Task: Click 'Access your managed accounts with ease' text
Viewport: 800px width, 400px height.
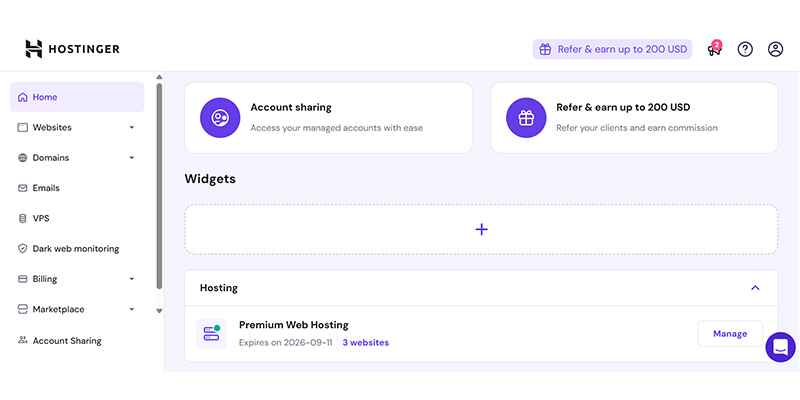Action: [x=336, y=128]
